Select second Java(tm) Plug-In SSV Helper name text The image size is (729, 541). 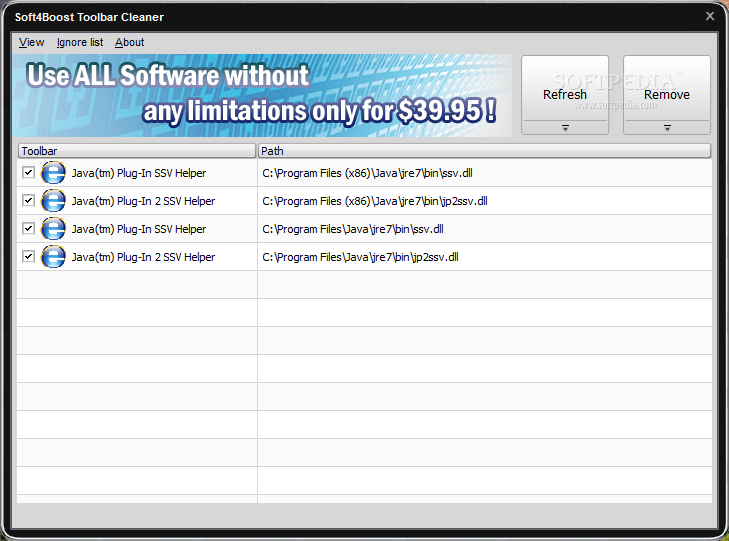[x=139, y=229]
